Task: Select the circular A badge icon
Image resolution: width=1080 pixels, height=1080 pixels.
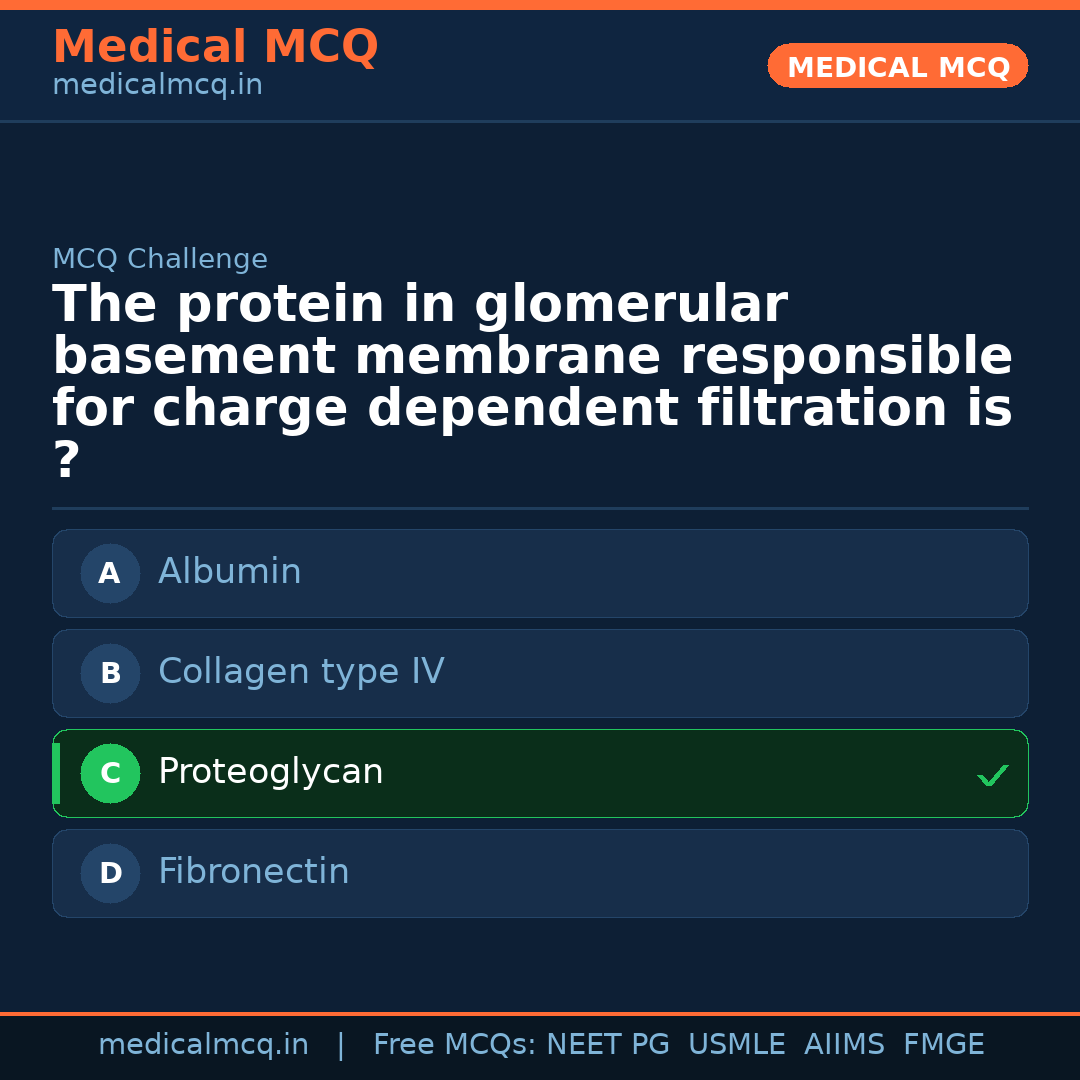Action: click(110, 573)
